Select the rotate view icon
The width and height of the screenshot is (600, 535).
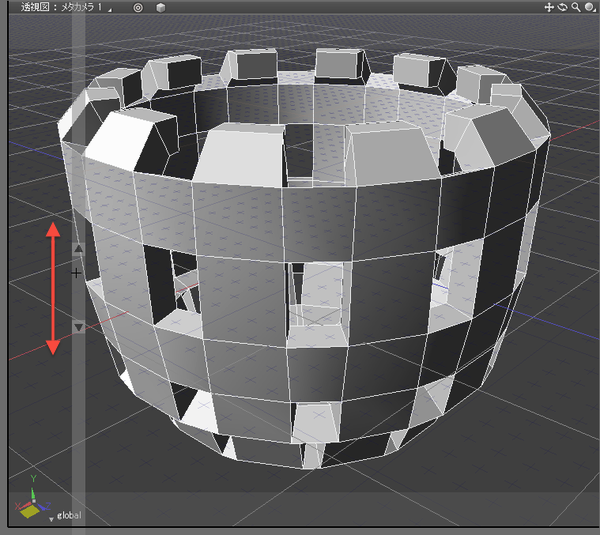pos(562,7)
